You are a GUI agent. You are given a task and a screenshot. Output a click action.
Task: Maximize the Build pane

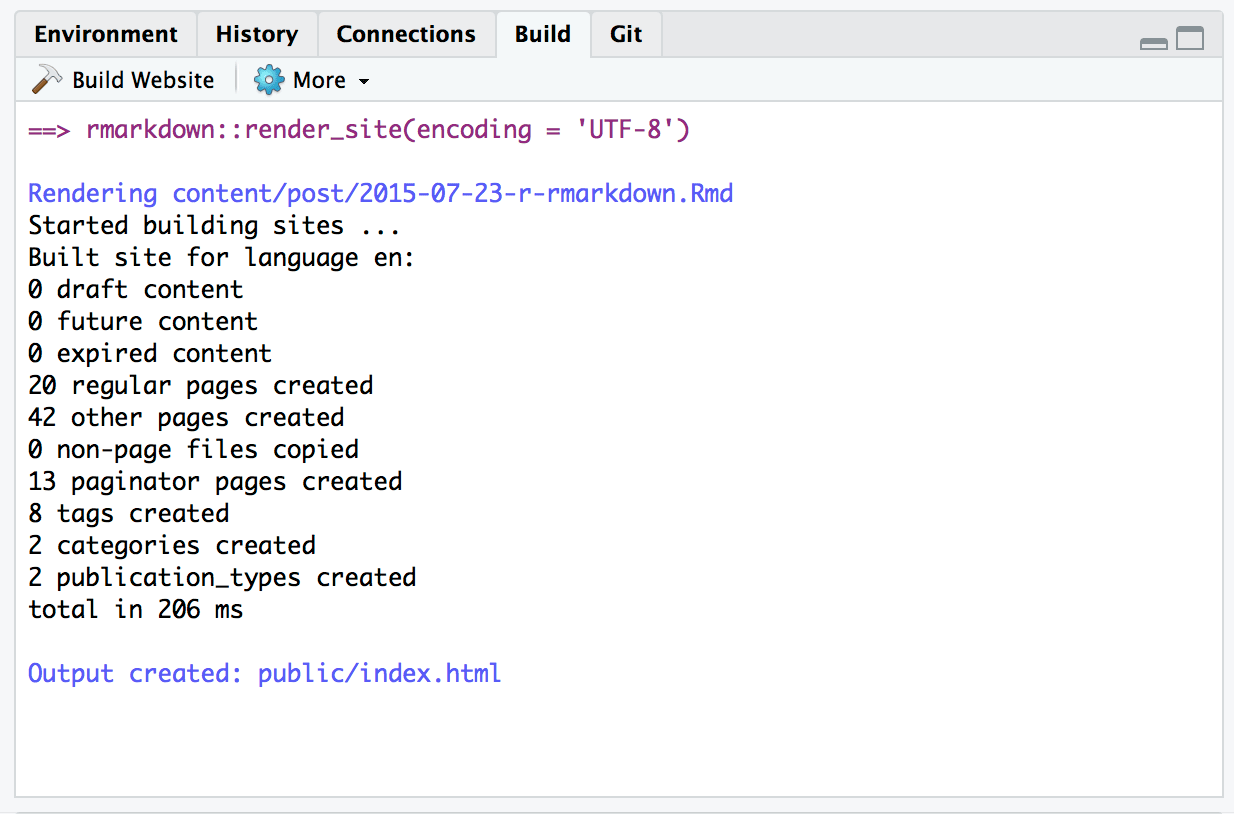click(1190, 39)
